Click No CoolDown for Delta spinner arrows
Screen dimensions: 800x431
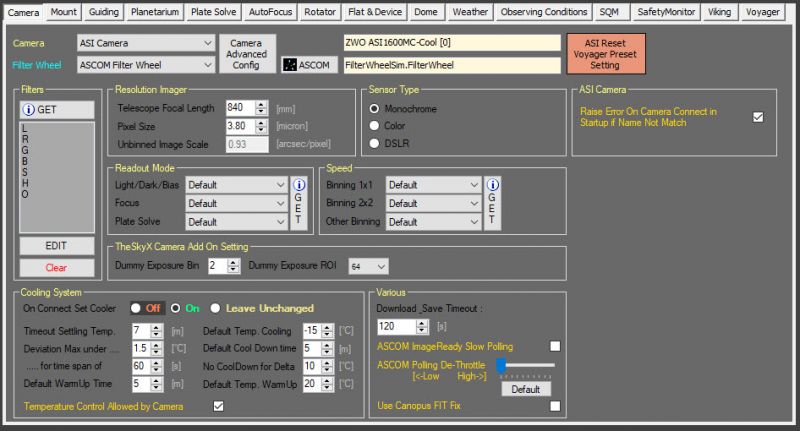click(328, 366)
